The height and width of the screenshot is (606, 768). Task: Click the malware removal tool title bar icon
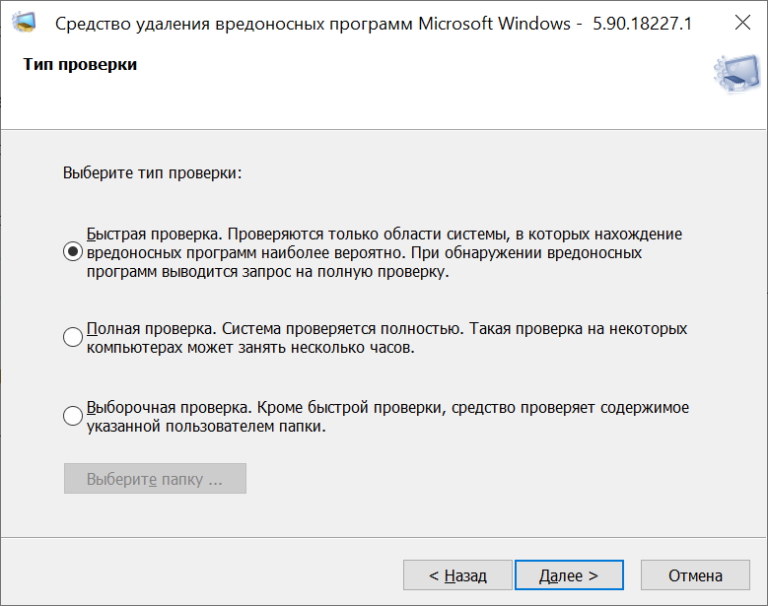[24, 23]
